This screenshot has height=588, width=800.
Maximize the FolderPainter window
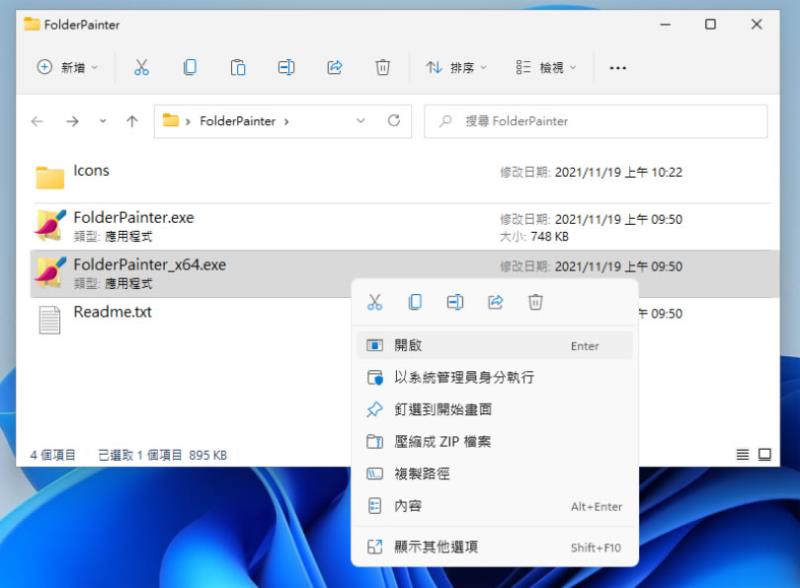tap(710, 24)
